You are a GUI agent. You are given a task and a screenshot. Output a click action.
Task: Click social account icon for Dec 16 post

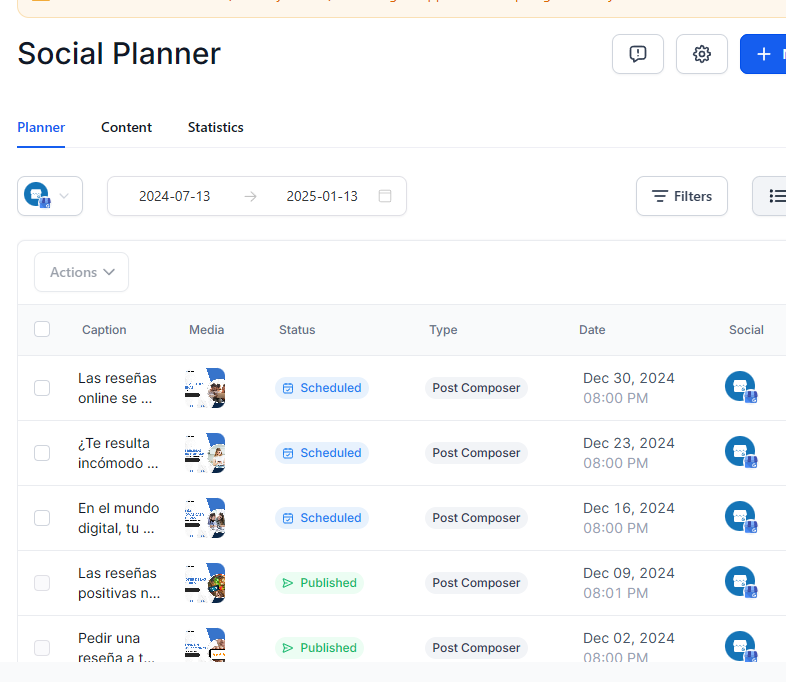pyautogui.click(x=740, y=517)
